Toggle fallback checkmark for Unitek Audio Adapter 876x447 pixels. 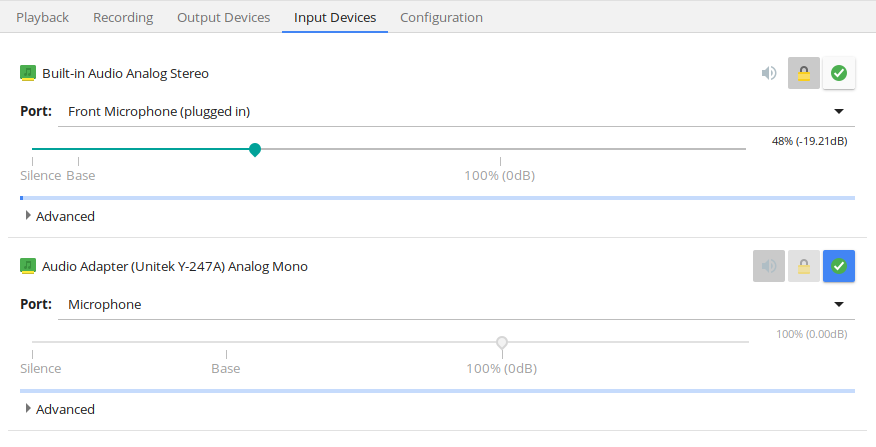(839, 266)
